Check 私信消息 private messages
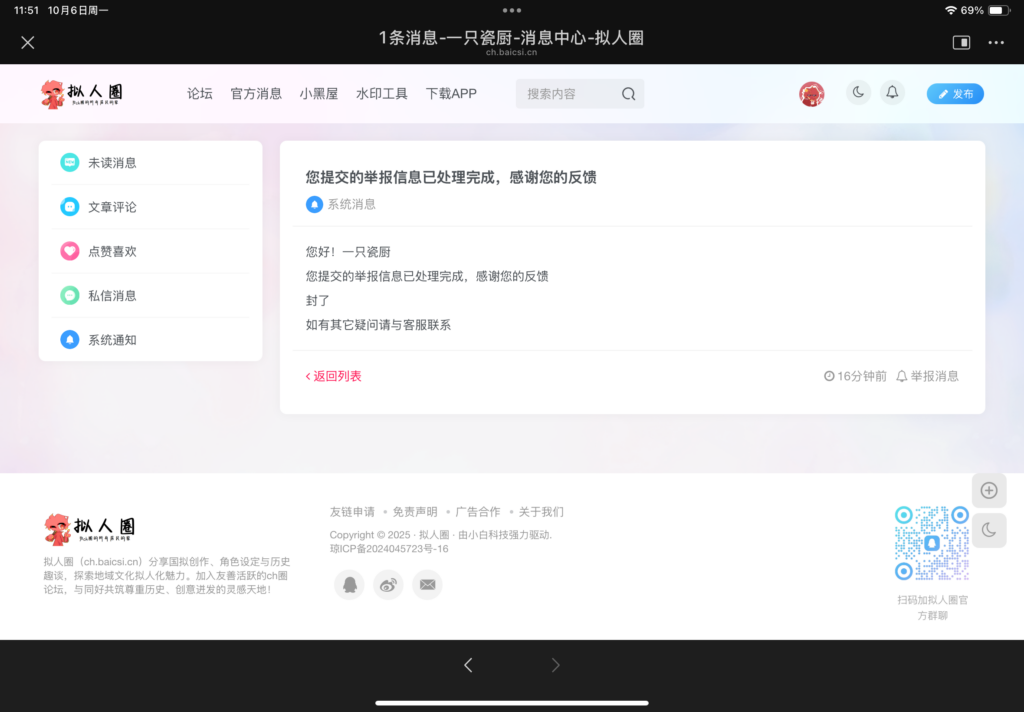Screen dimensions: 1024x712 110,295
